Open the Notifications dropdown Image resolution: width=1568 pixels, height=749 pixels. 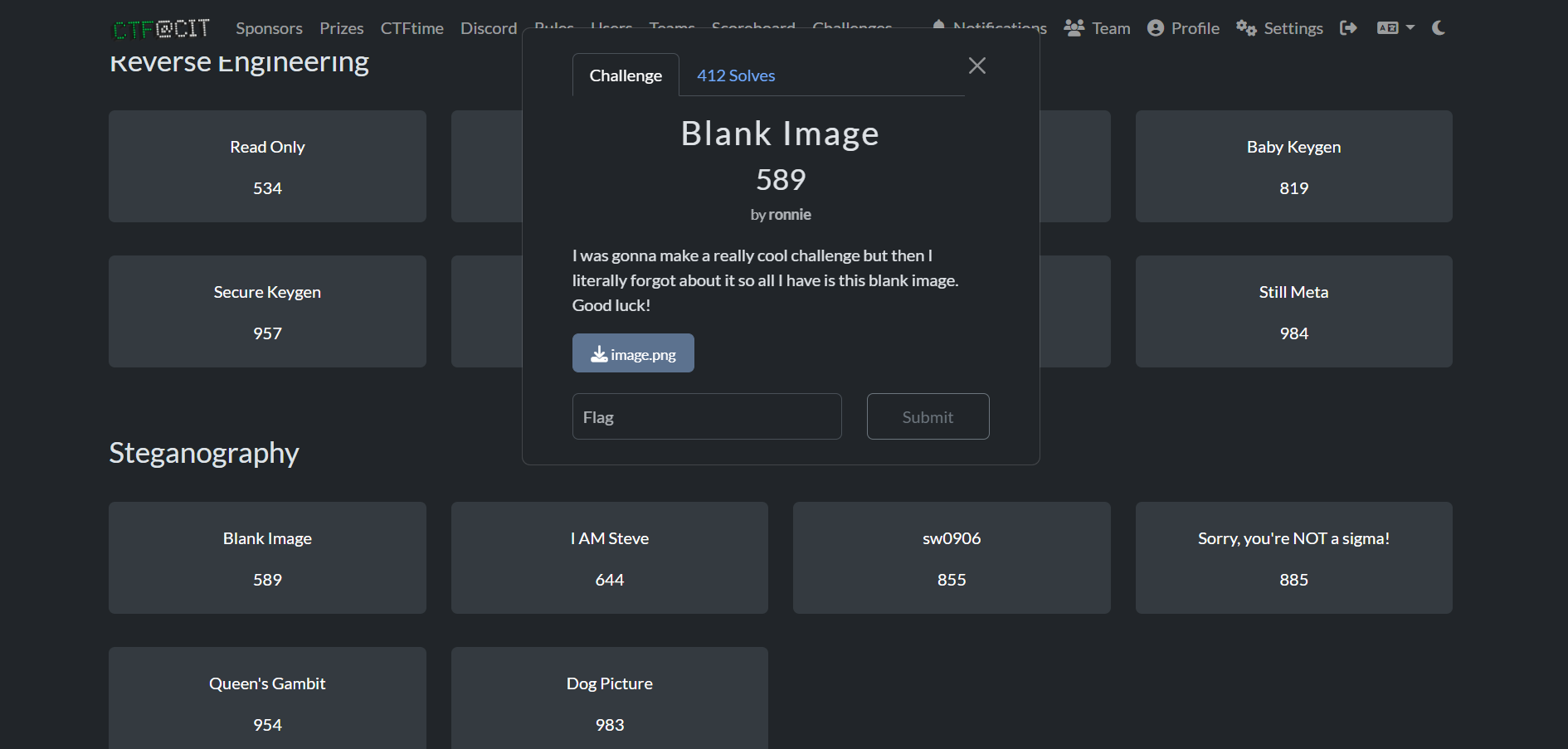(x=989, y=27)
